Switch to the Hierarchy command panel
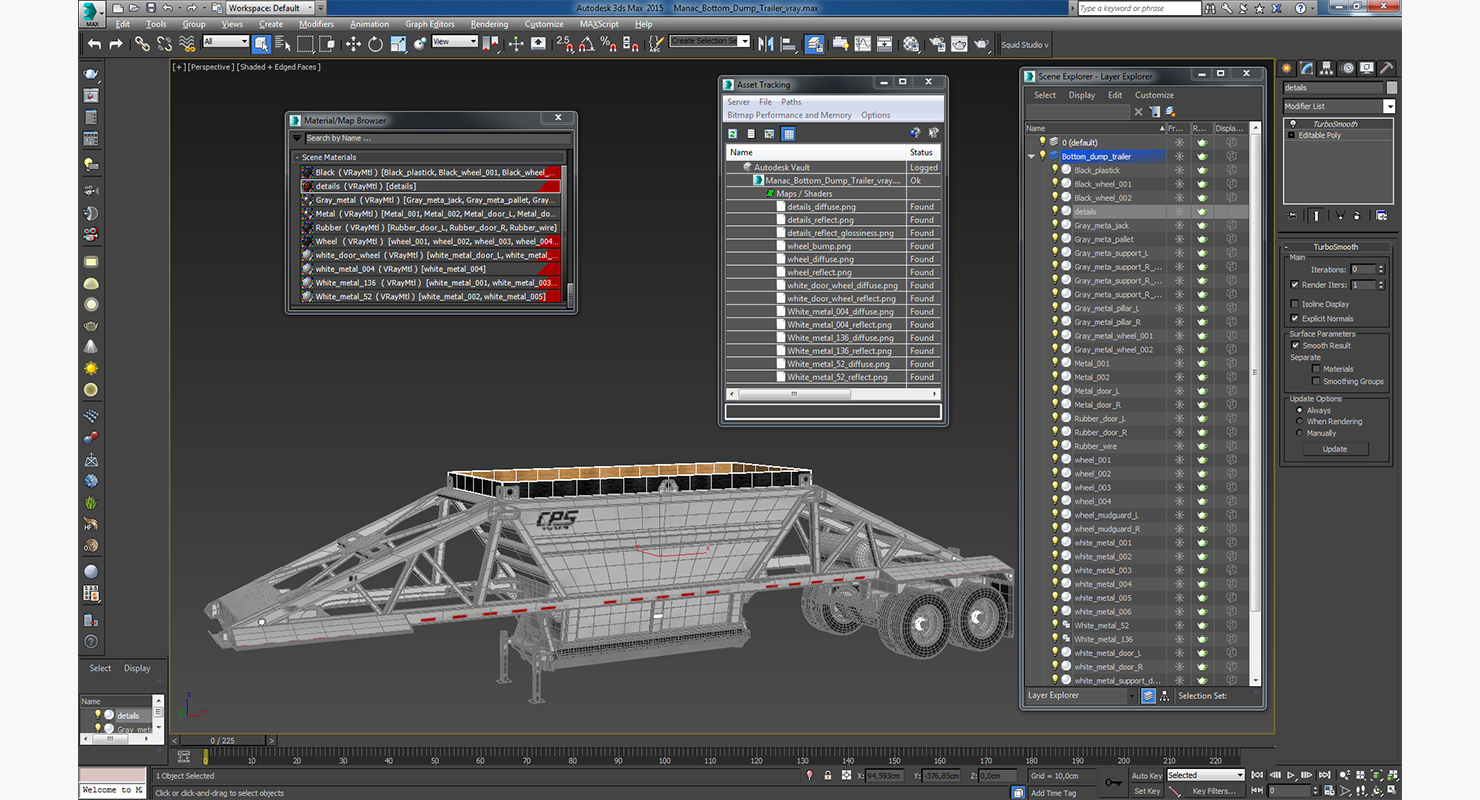This screenshot has height=800, width=1480. [x=1327, y=68]
